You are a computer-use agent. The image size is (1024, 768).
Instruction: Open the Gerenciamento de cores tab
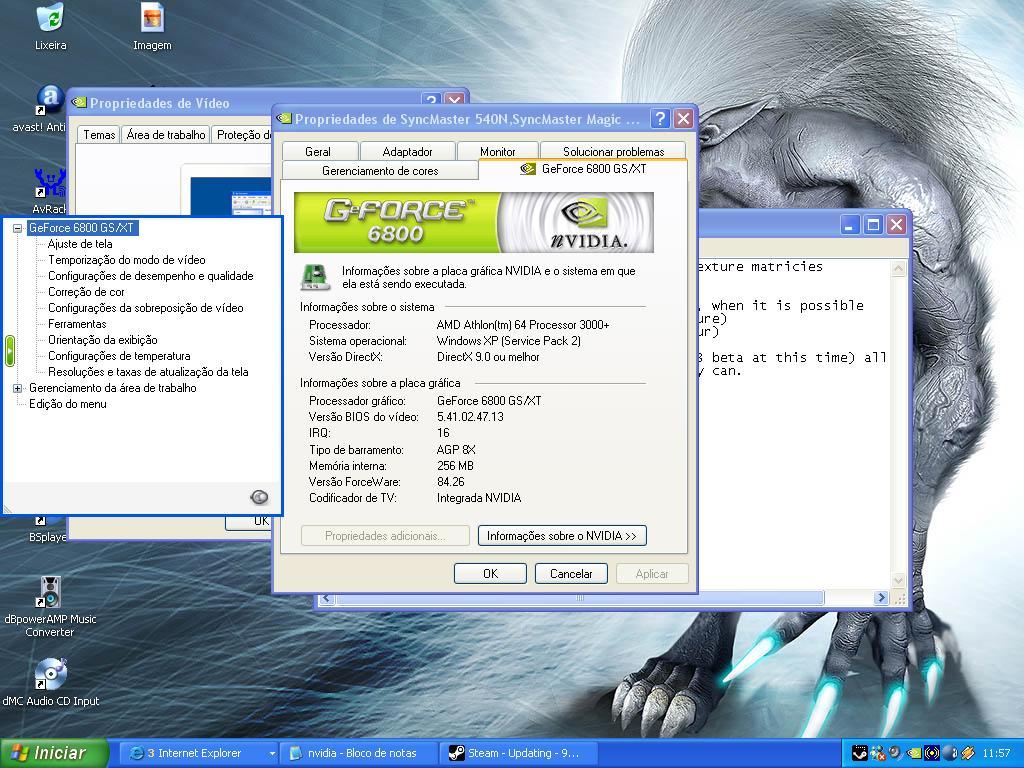click(x=380, y=170)
